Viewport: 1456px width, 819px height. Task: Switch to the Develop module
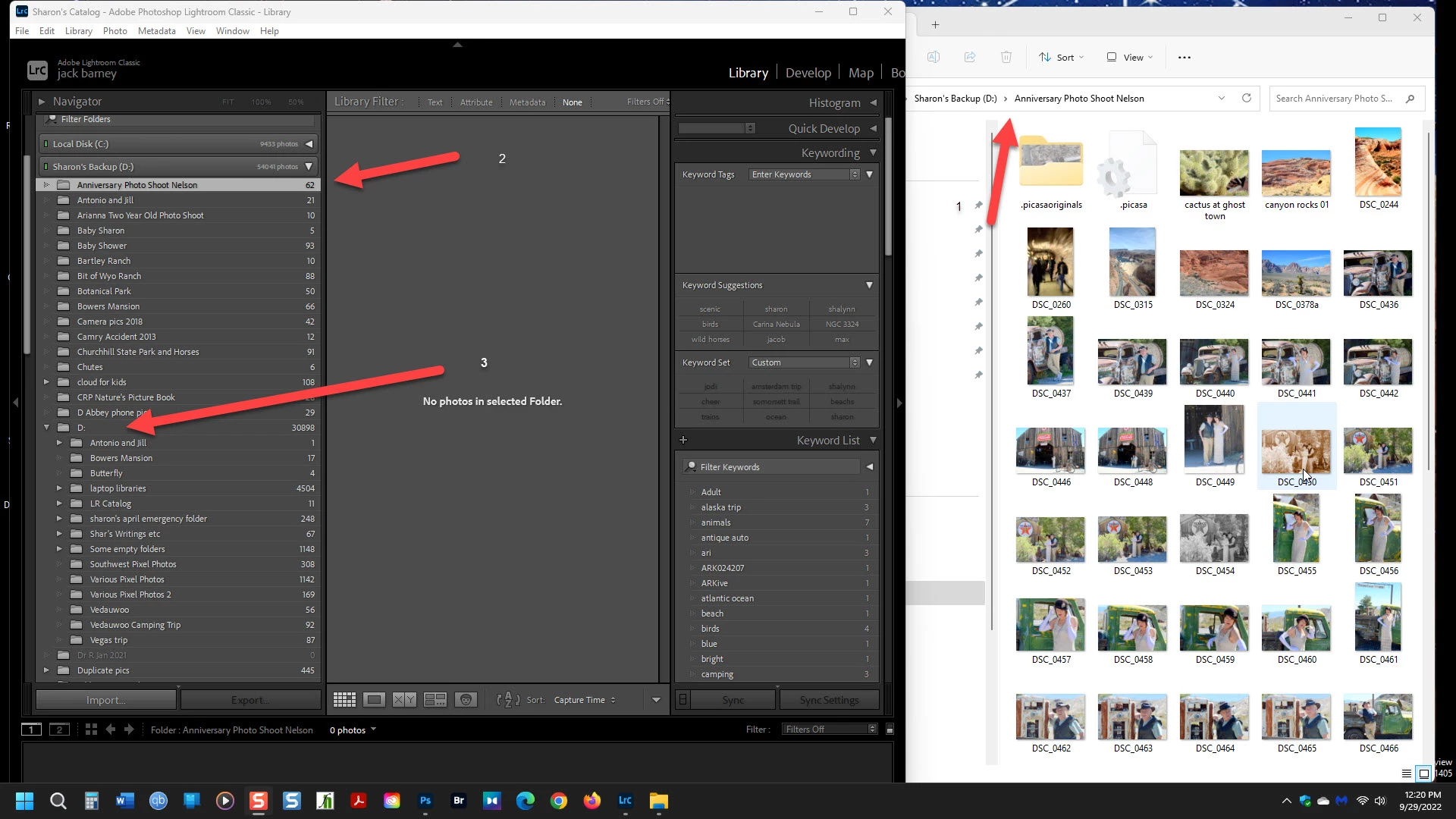pos(808,73)
